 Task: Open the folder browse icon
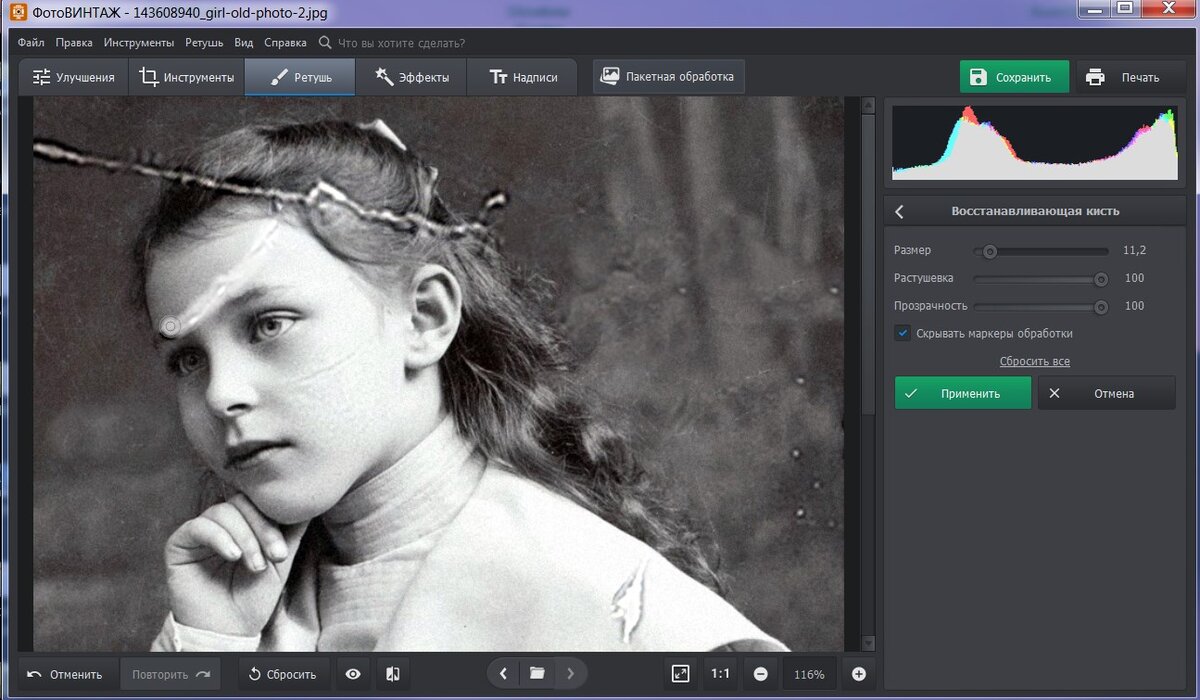click(537, 674)
